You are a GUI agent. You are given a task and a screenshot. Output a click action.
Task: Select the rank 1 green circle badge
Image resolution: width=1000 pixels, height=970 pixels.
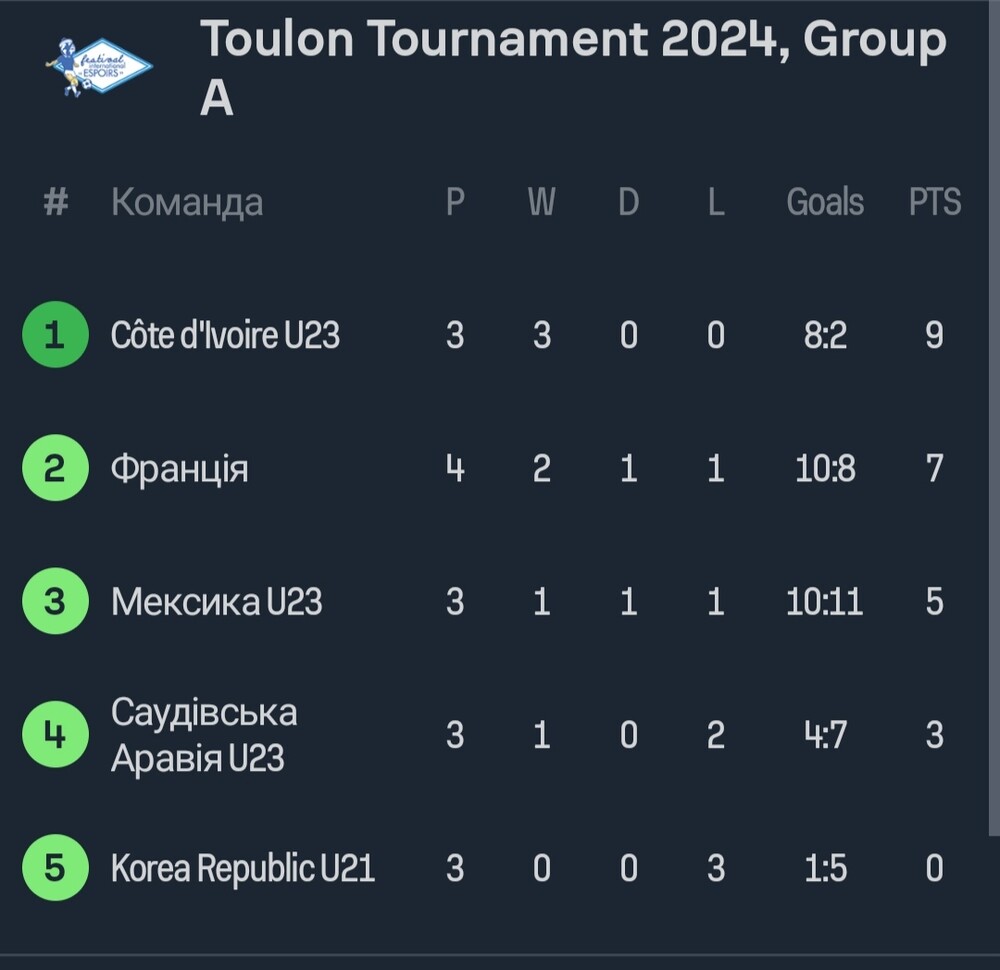(x=55, y=334)
